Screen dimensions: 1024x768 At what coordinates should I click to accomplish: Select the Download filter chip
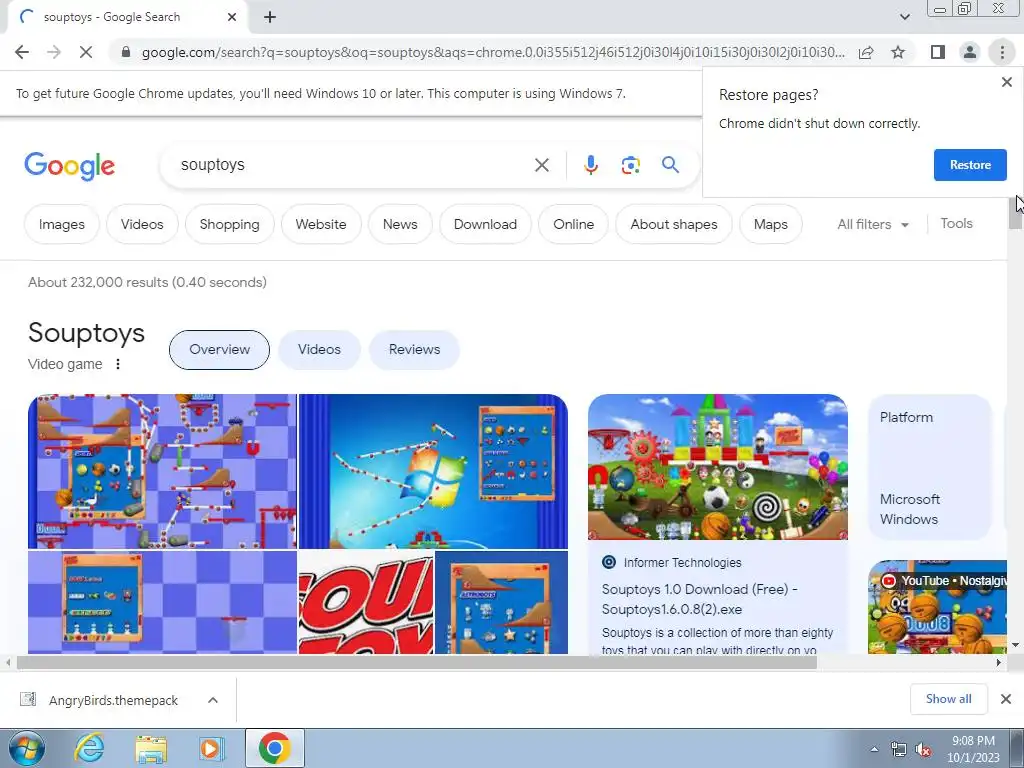(485, 224)
